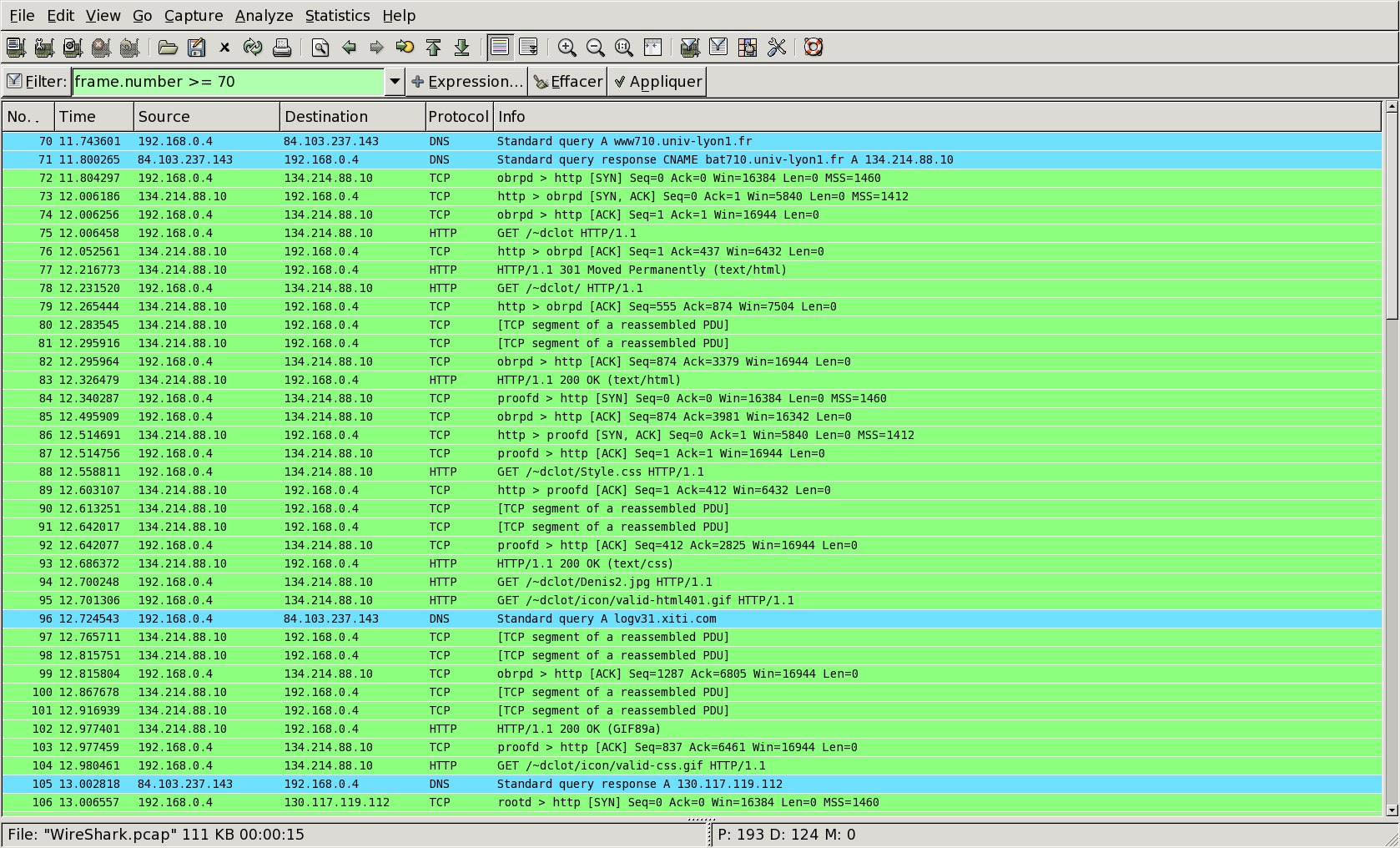Click the print packets printer icon
Viewport: 1400px width, 848px height.
[282, 48]
